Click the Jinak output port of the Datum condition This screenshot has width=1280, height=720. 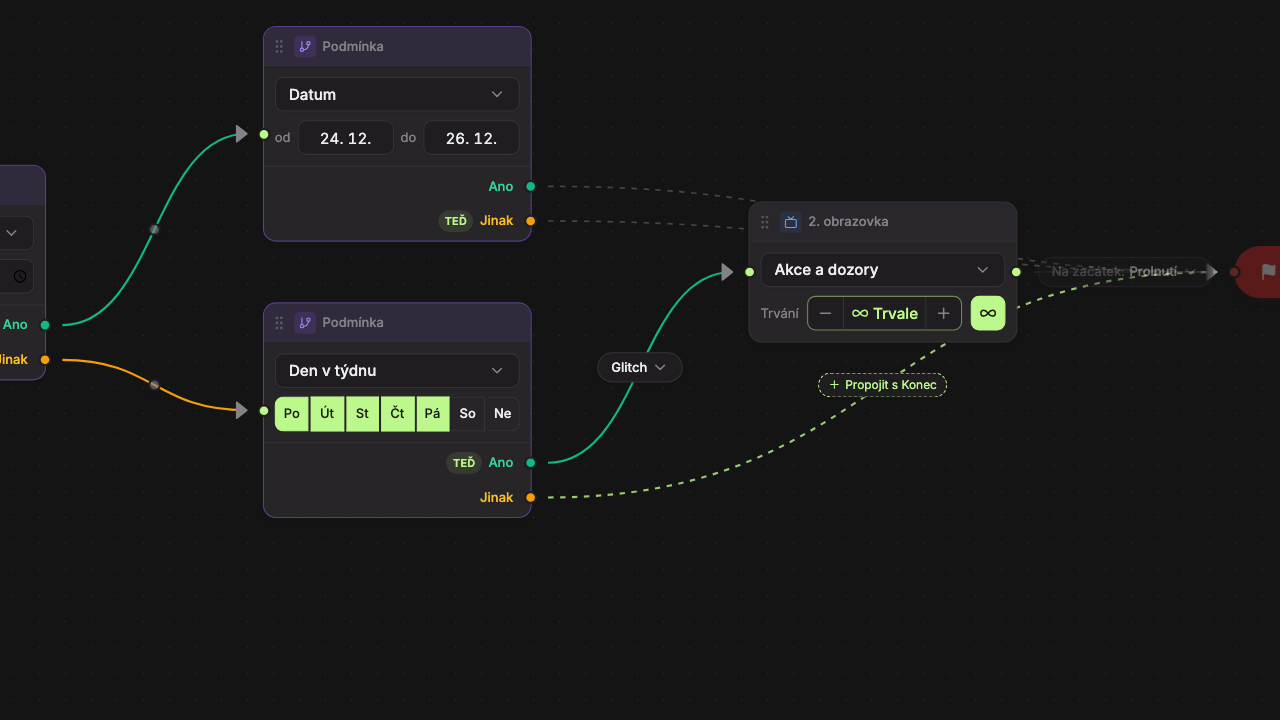[531, 221]
